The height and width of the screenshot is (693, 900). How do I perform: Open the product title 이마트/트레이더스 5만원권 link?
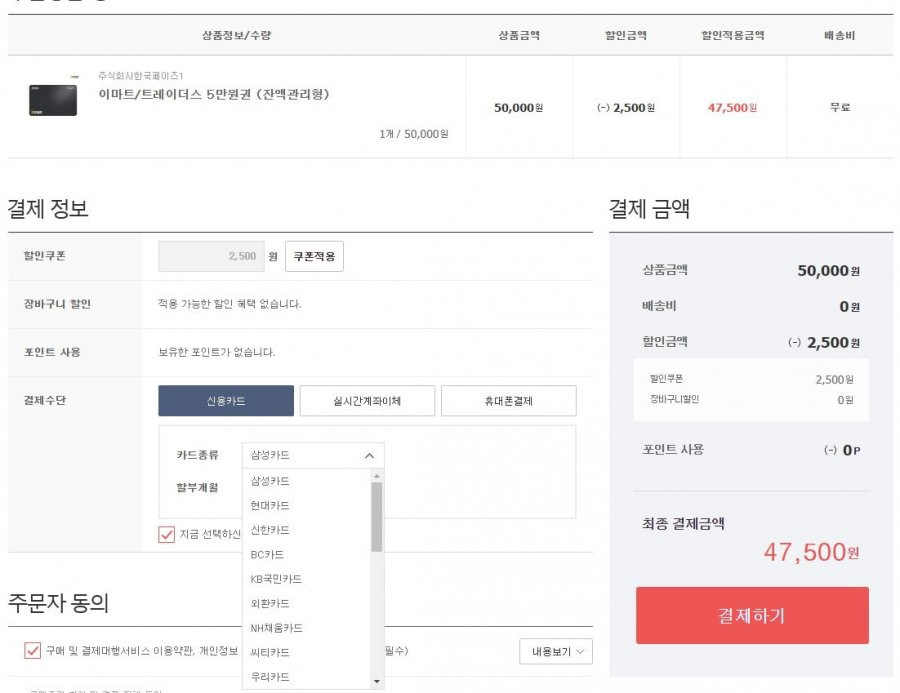coord(214,94)
